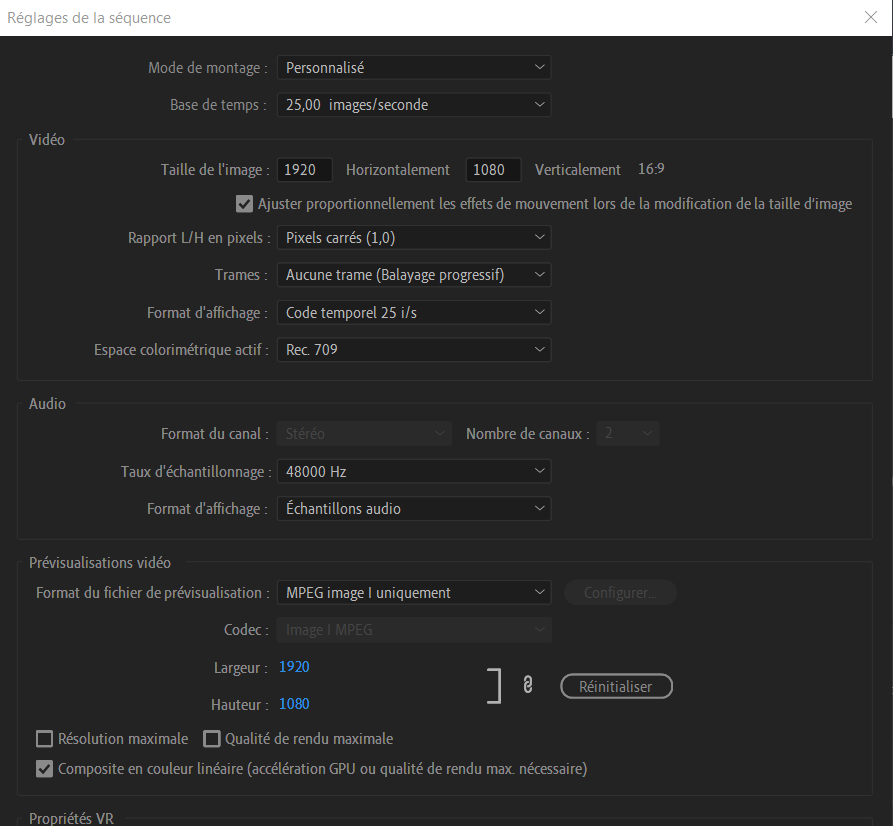Click the Largeur preview value 1920
Screen dimensions: 893x826
point(294,667)
